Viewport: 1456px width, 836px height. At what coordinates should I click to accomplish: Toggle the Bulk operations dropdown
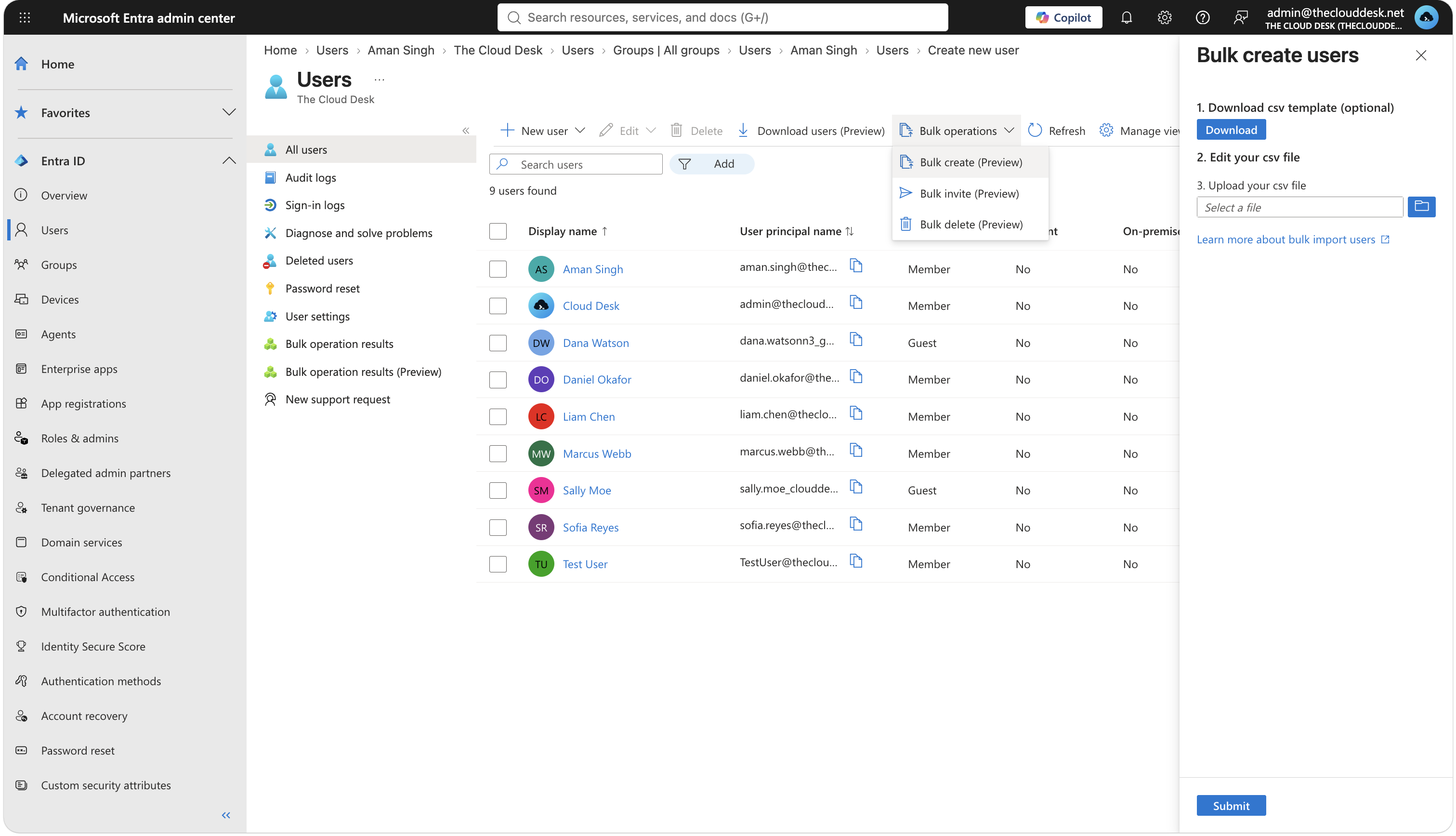[x=956, y=130]
